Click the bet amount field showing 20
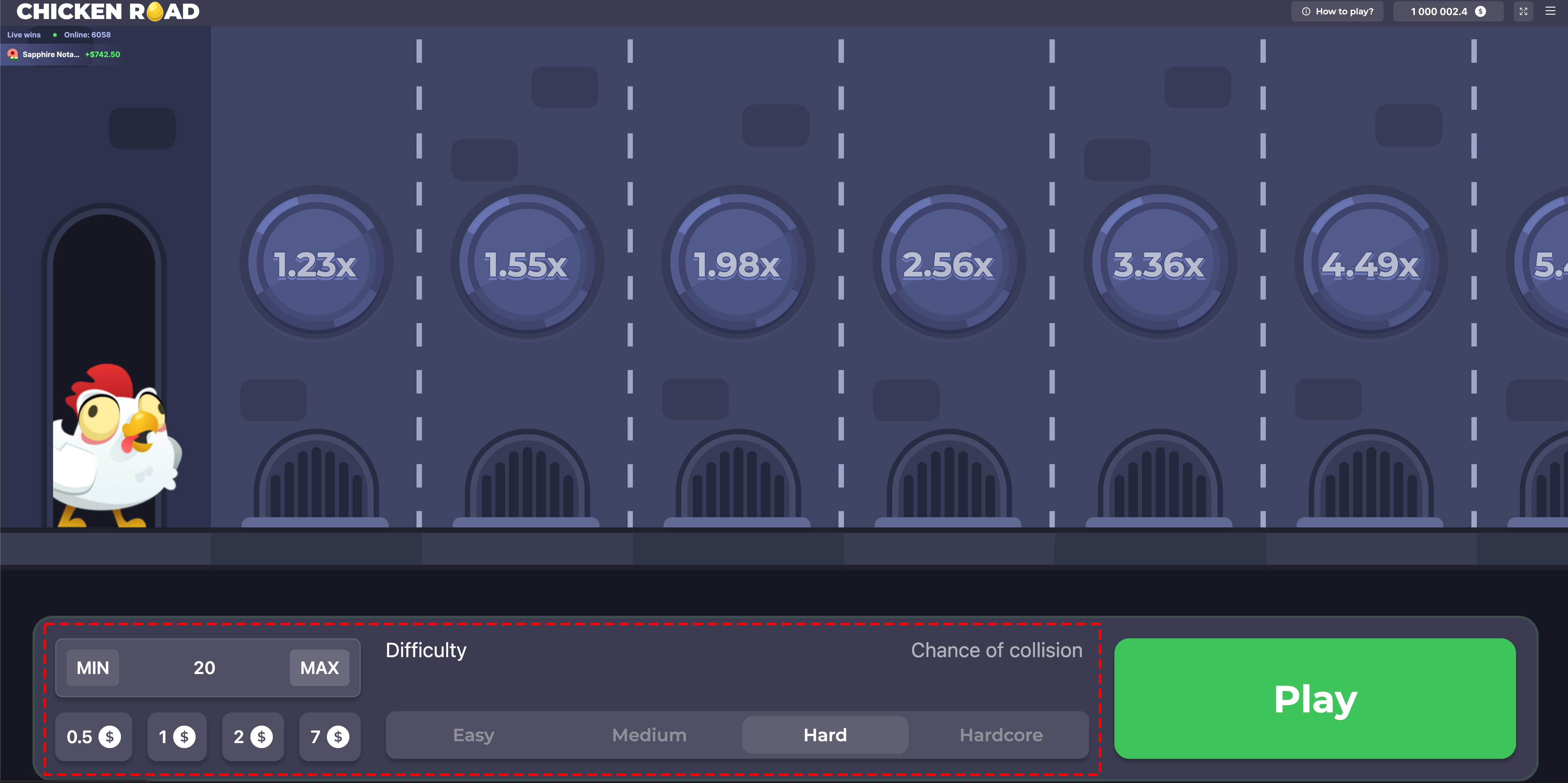The height and width of the screenshot is (783, 1568). point(205,667)
